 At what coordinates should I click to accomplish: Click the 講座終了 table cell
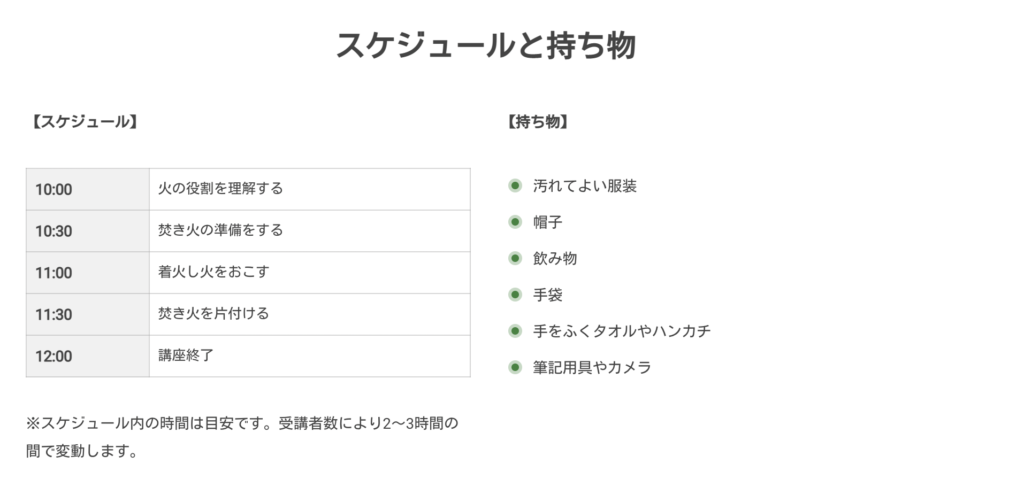tap(310, 356)
